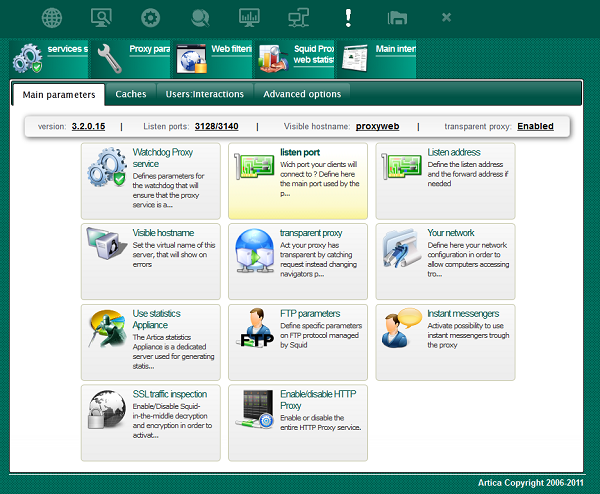Screen dimensions: 600x494
Task: Open the Your network title link
Action: coord(451,233)
